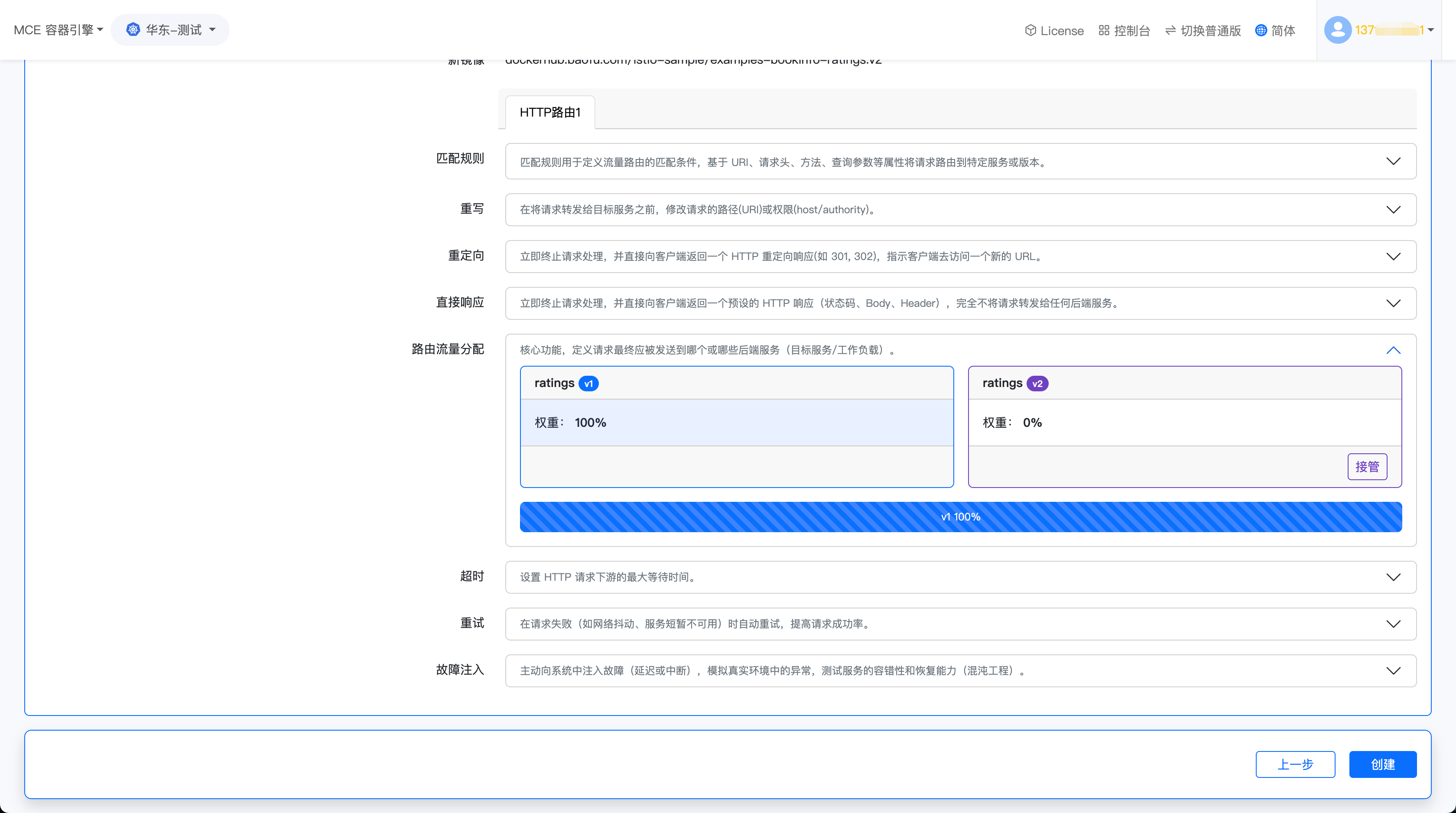Expand the 故障注入 section

pos(1393,670)
